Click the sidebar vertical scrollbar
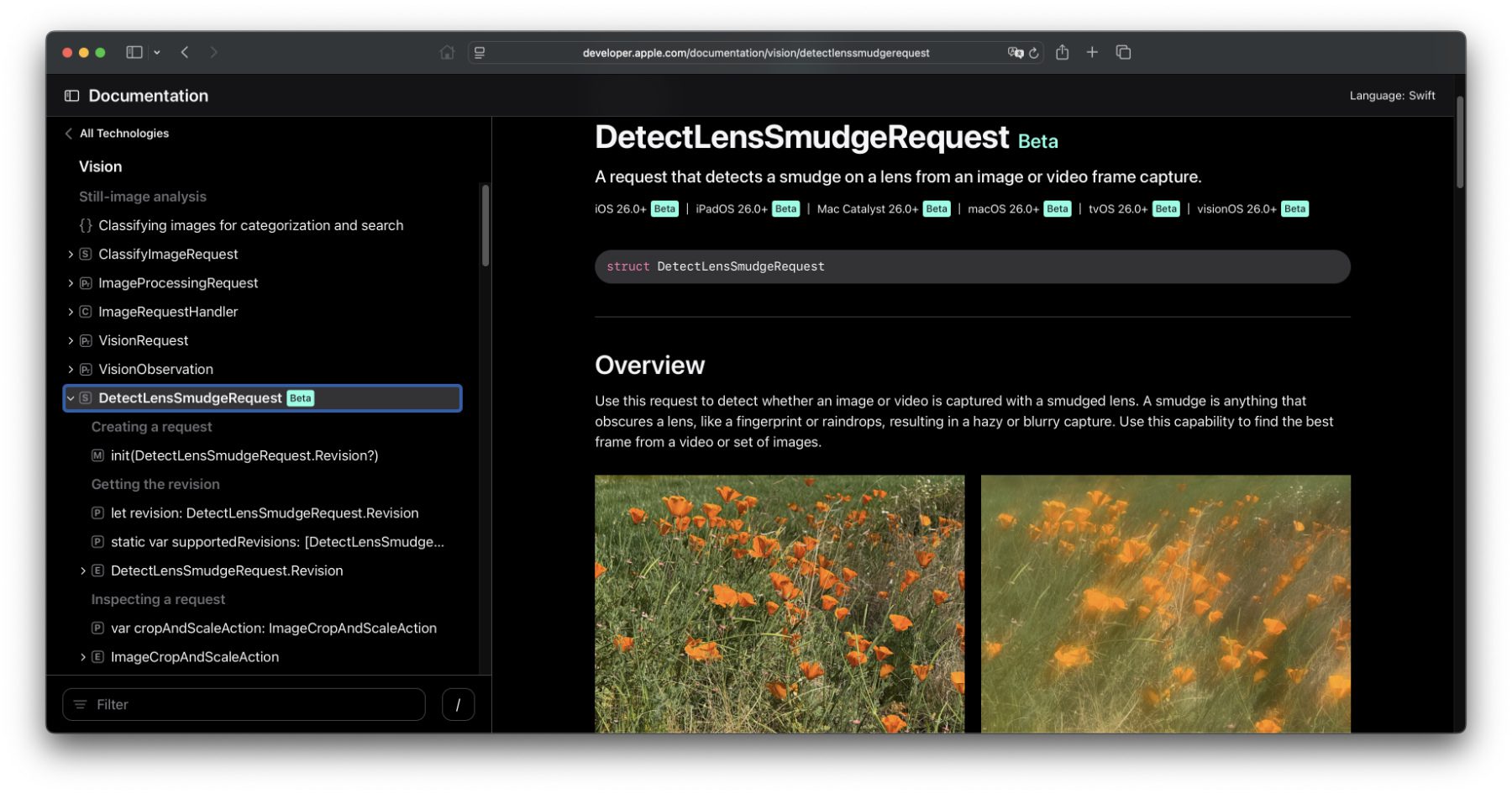Image resolution: width=1512 pixels, height=794 pixels. coord(486,227)
